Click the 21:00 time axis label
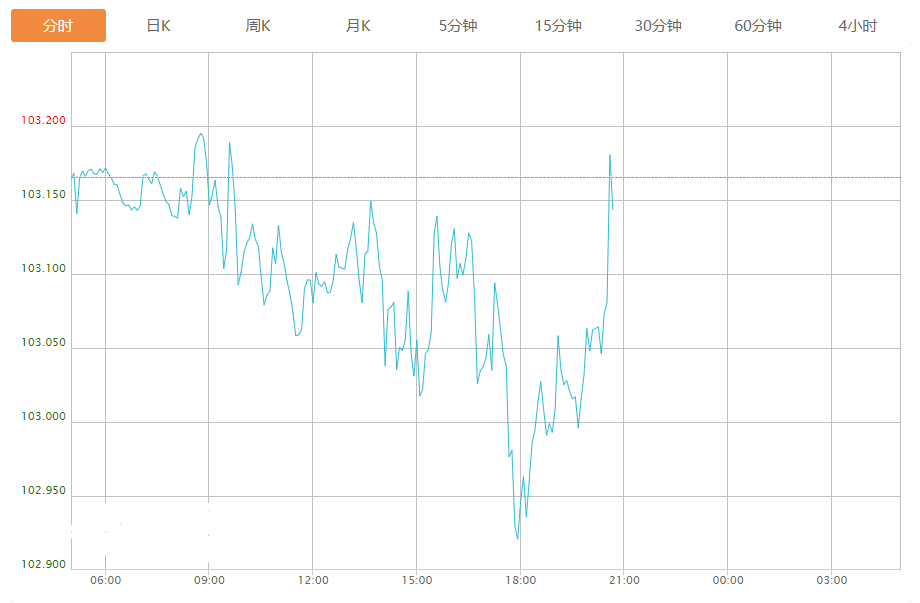Viewport: 920px width, 603px height. (x=623, y=580)
